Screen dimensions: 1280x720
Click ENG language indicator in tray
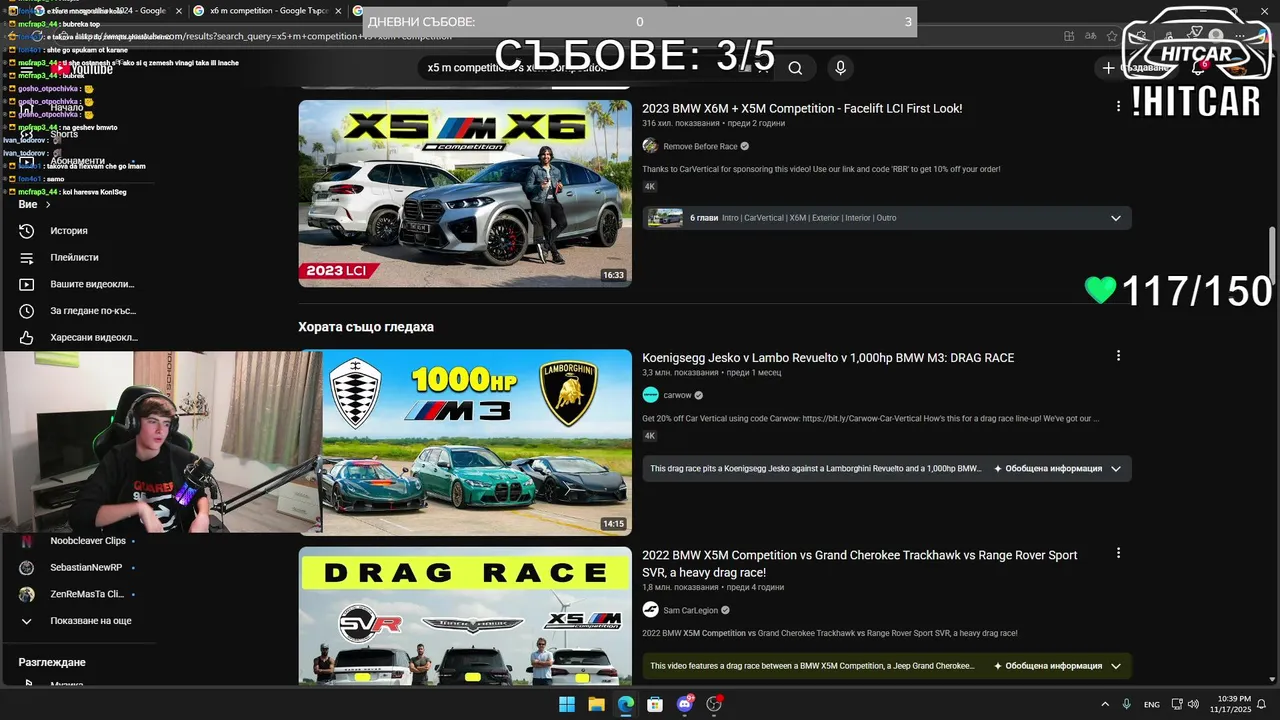pos(1152,704)
